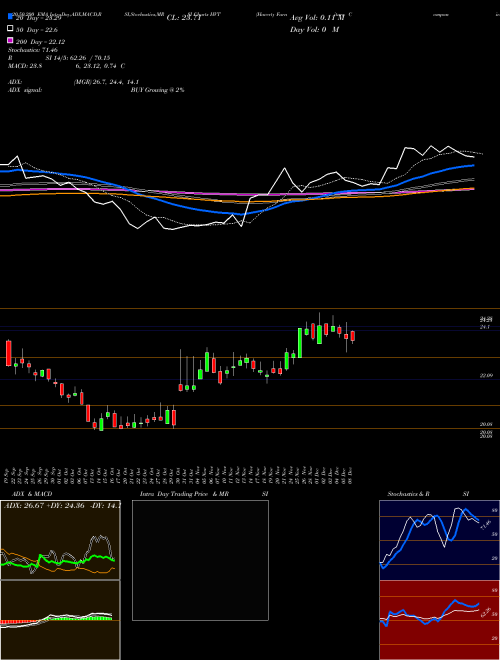This screenshot has height=660, width=500.
Task: Click the 'CL: 23.71' closing price
Action: click(184, 18)
